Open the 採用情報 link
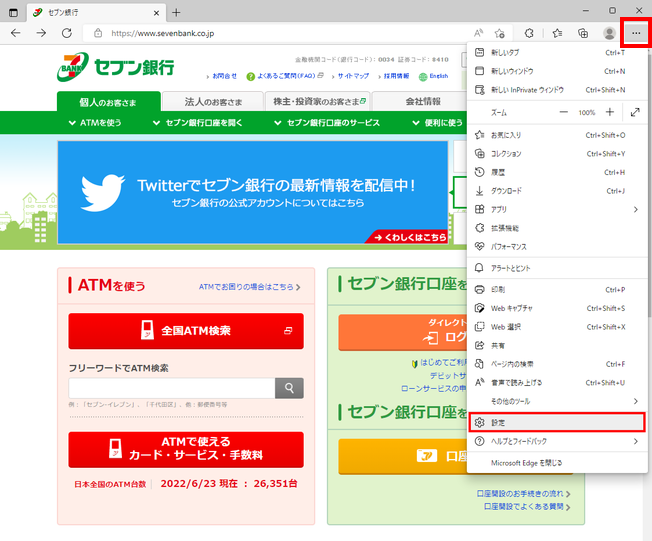 (396, 76)
